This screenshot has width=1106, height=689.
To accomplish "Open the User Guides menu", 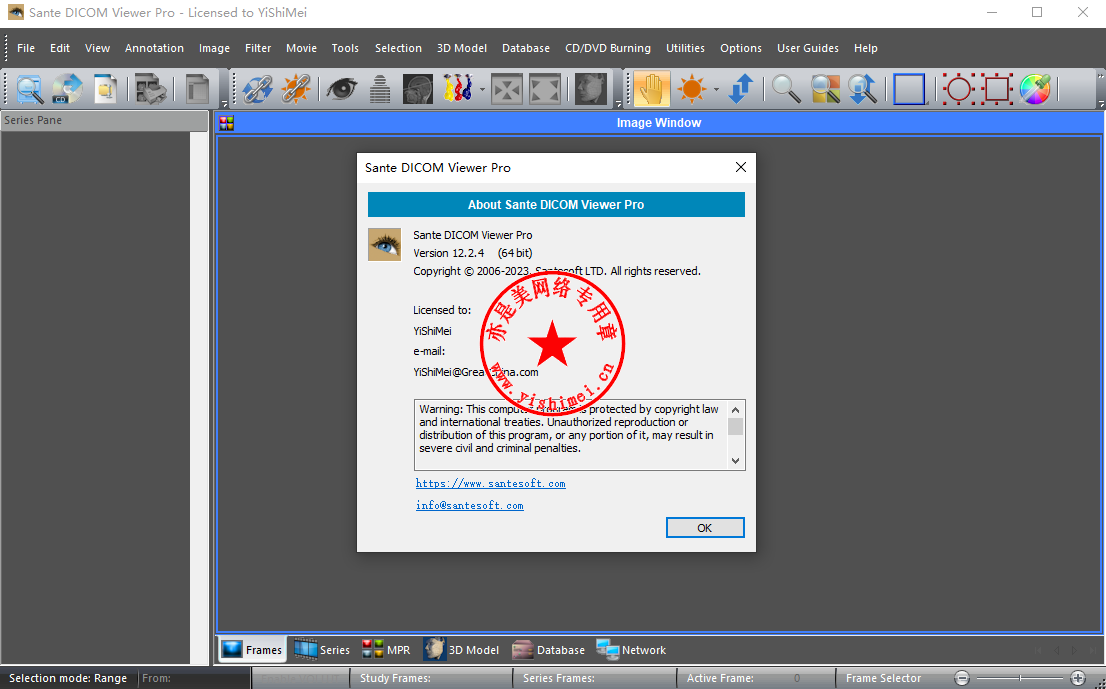I will 808,48.
